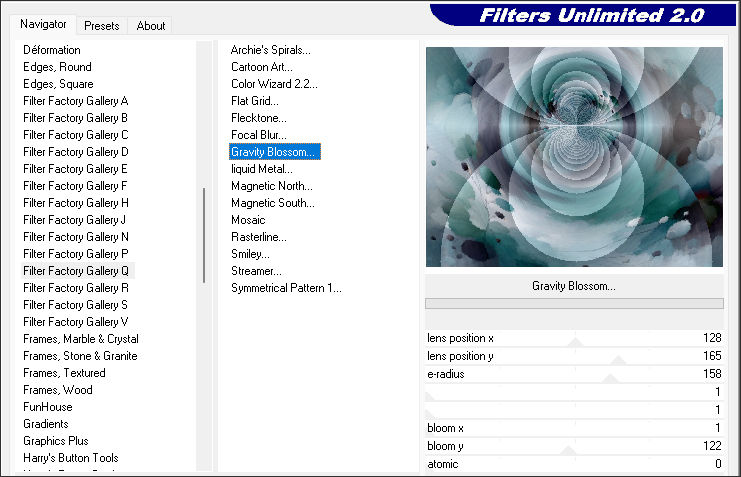Screen dimensions: 741x477
Task: Click the Gravity Blossom title button
Action: click(x=573, y=286)
